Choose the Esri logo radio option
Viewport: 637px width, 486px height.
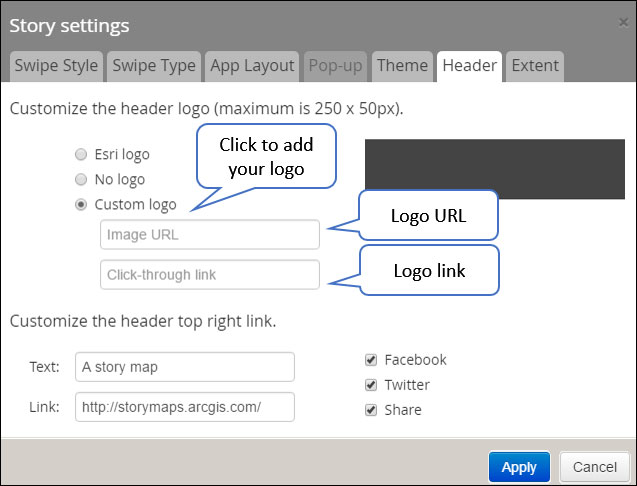[81, 155]
